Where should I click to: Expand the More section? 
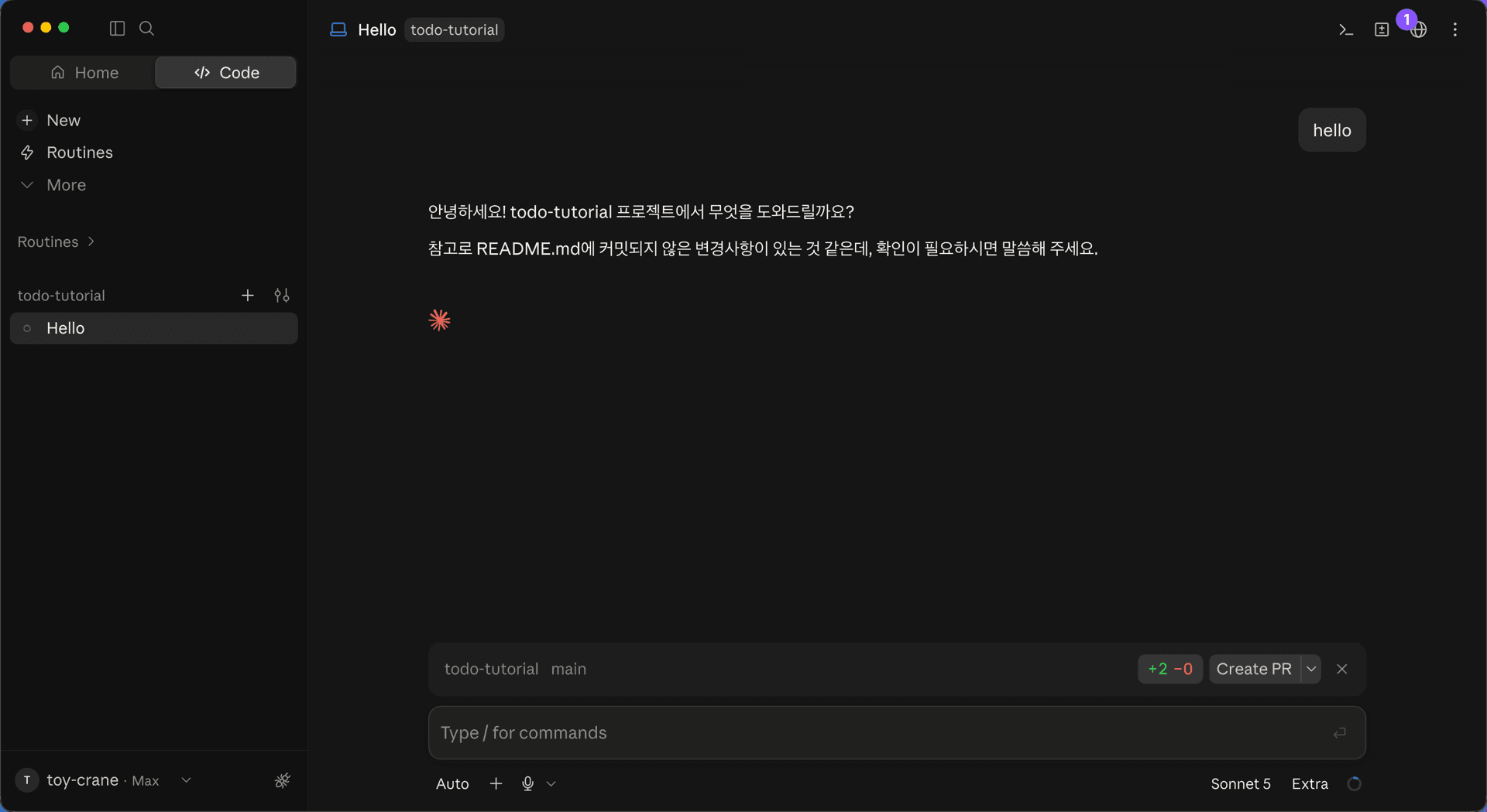153,185
